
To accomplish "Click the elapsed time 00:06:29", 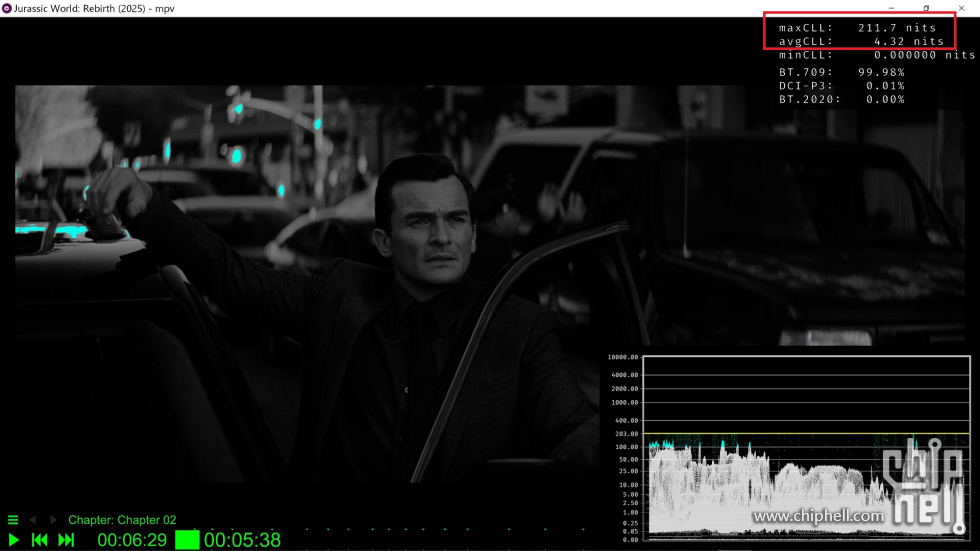I will click(133, 540).
